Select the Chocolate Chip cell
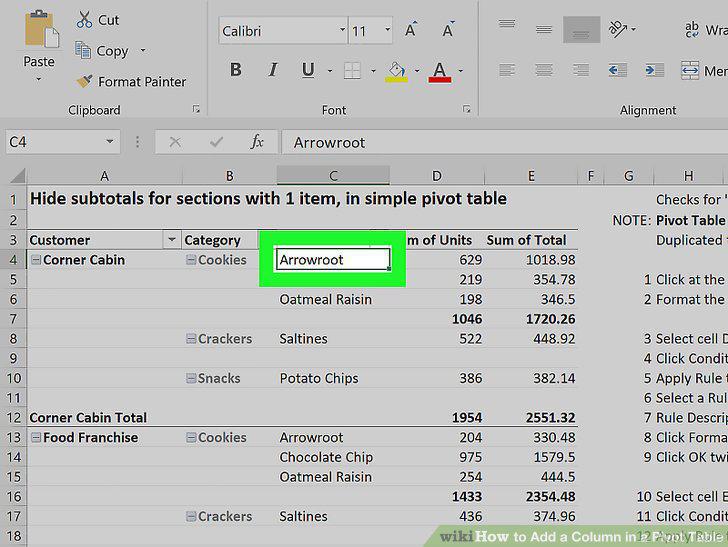Screen dimensions: 728x547 (333, 457)
